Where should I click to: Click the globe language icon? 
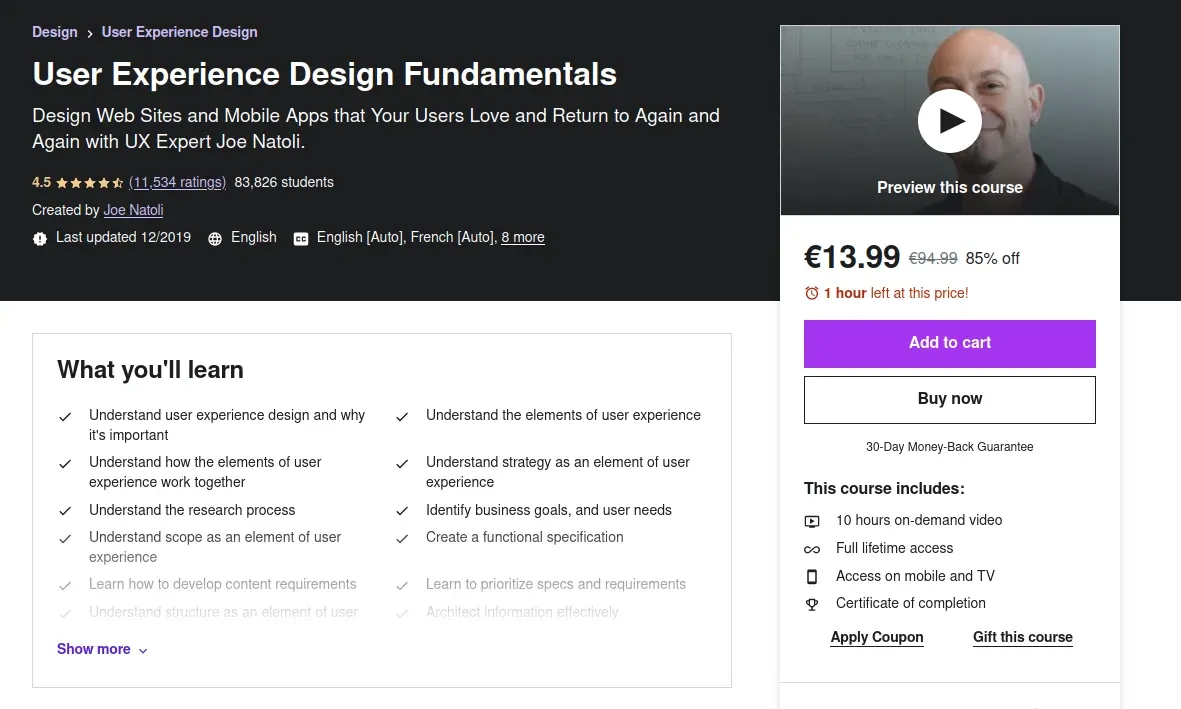click(215, 238)
